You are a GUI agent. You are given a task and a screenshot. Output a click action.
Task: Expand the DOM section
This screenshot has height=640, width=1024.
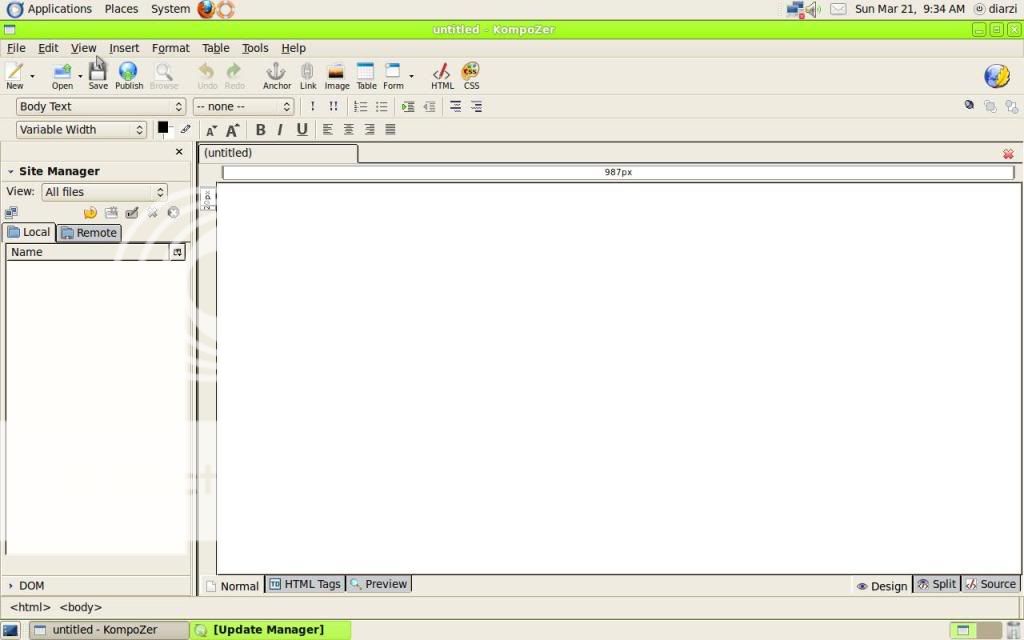click(10, 586)
